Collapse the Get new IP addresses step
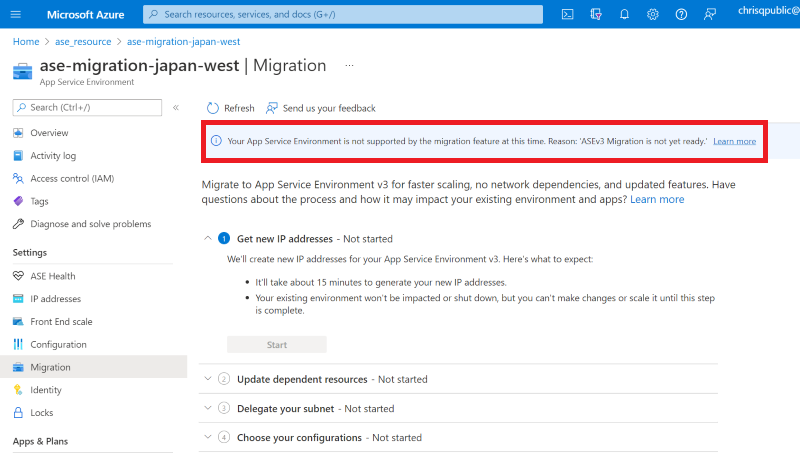This screenshot has width=800, height=454. point(208,238)
